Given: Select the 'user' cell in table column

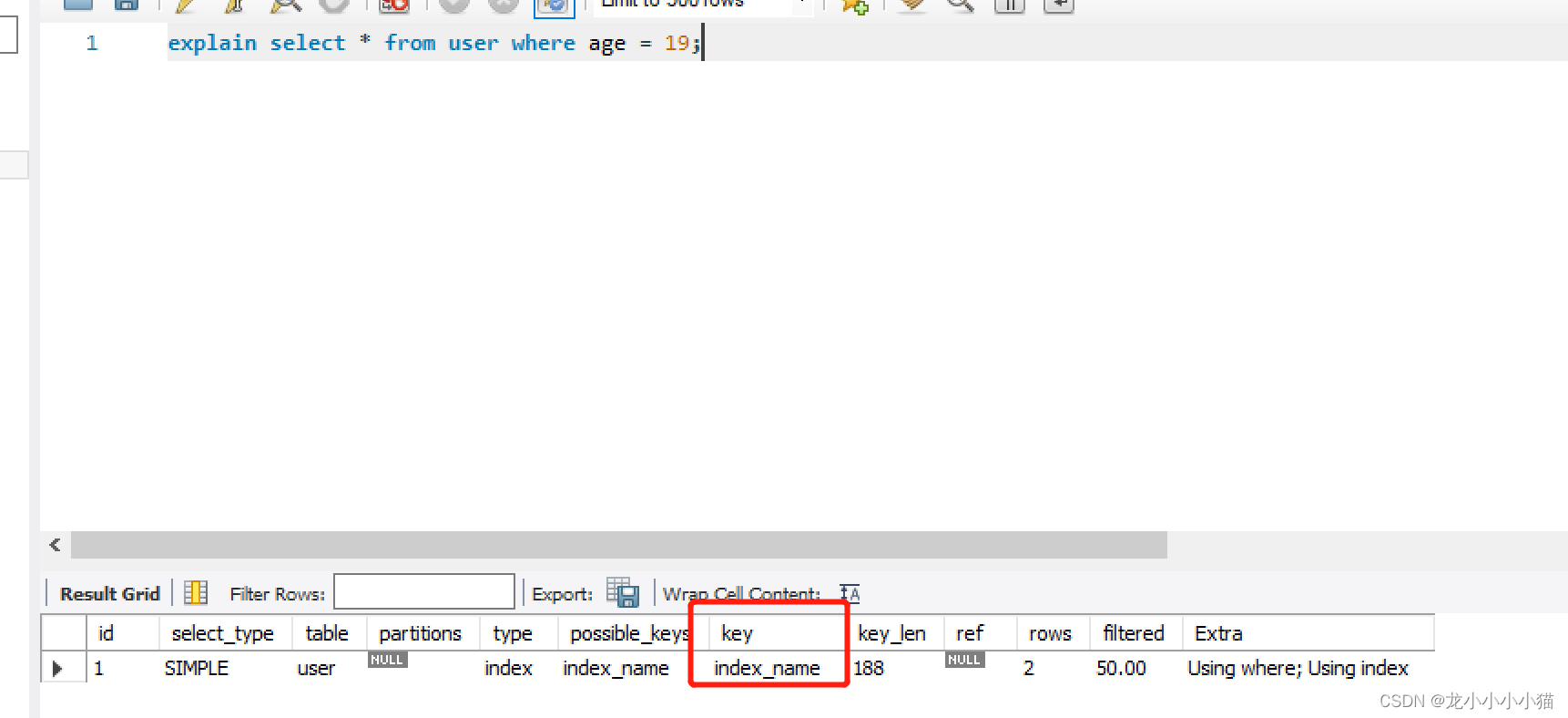Looking at the screenshot, I should point(316,668).
